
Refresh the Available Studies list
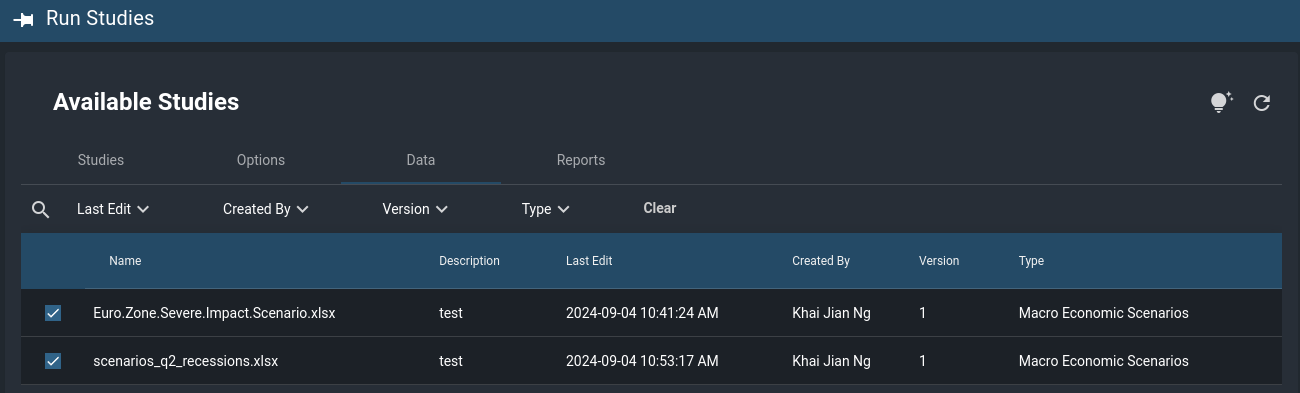[1262, 103]
